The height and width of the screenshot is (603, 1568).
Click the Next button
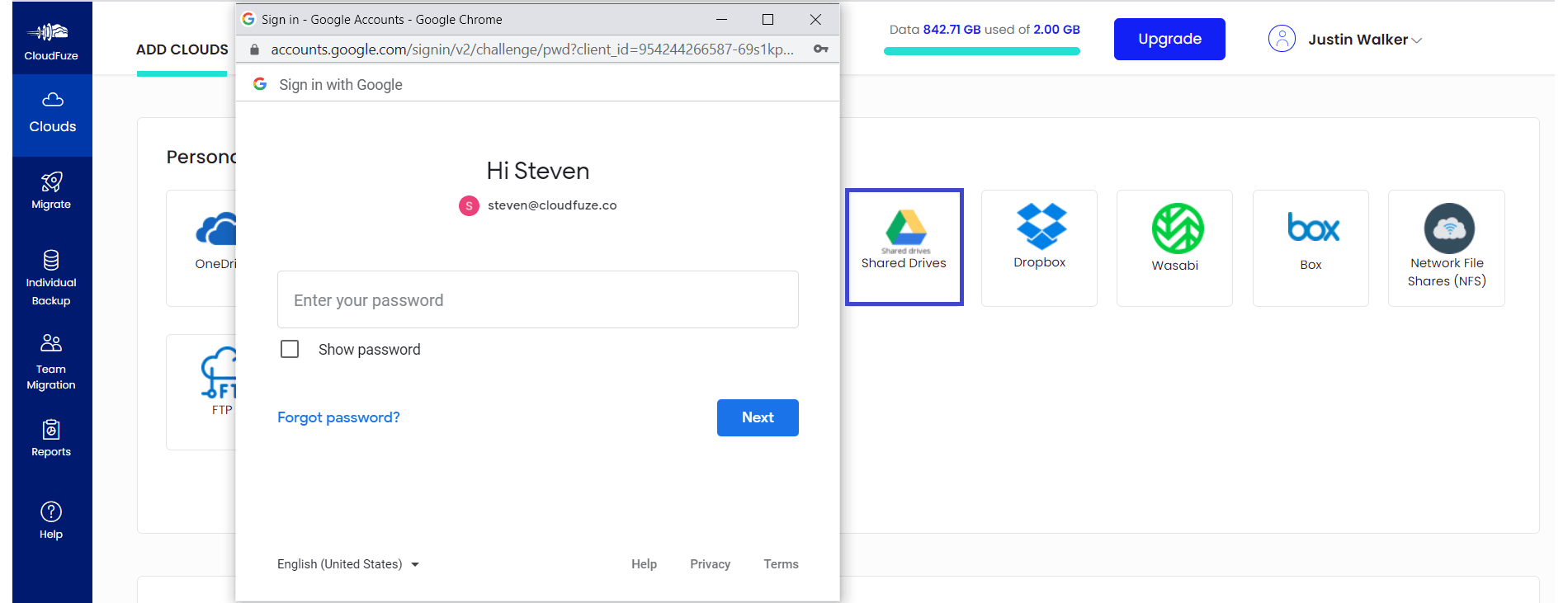pos(758,417)
